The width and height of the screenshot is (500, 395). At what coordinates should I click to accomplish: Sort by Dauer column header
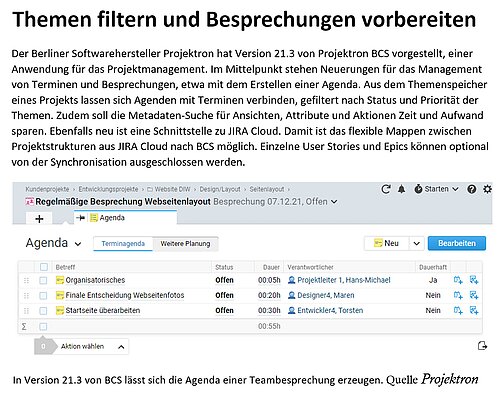[271, 267]
